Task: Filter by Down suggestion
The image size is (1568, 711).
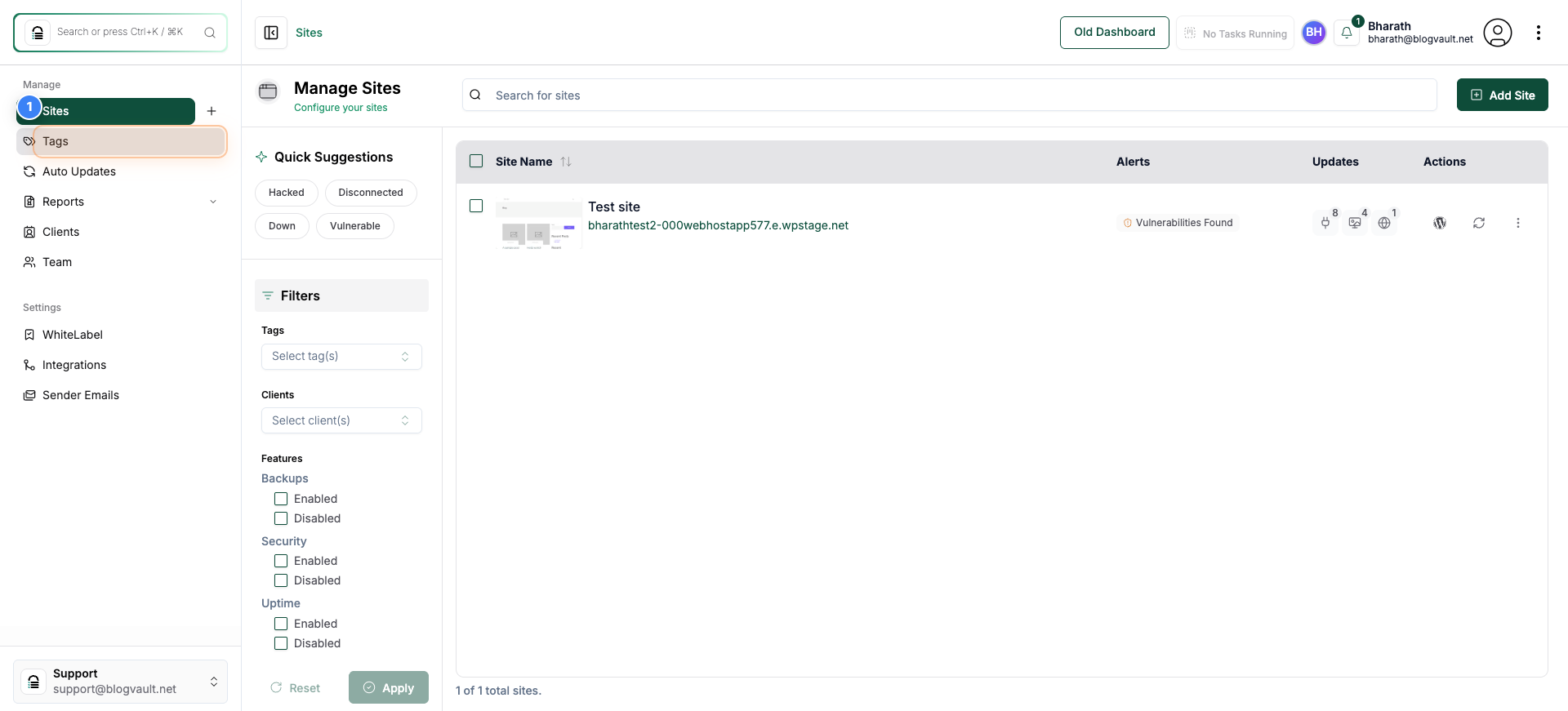Action: coord(282,226)
